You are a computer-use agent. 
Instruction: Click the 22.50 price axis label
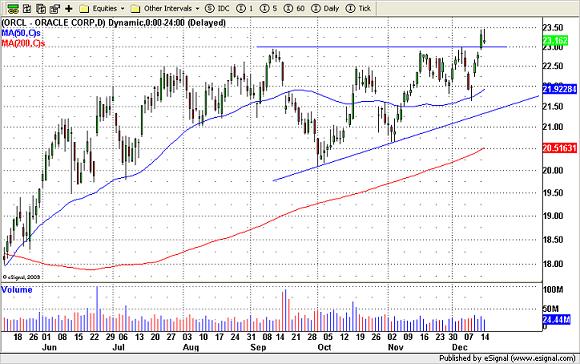click(553, 66)
